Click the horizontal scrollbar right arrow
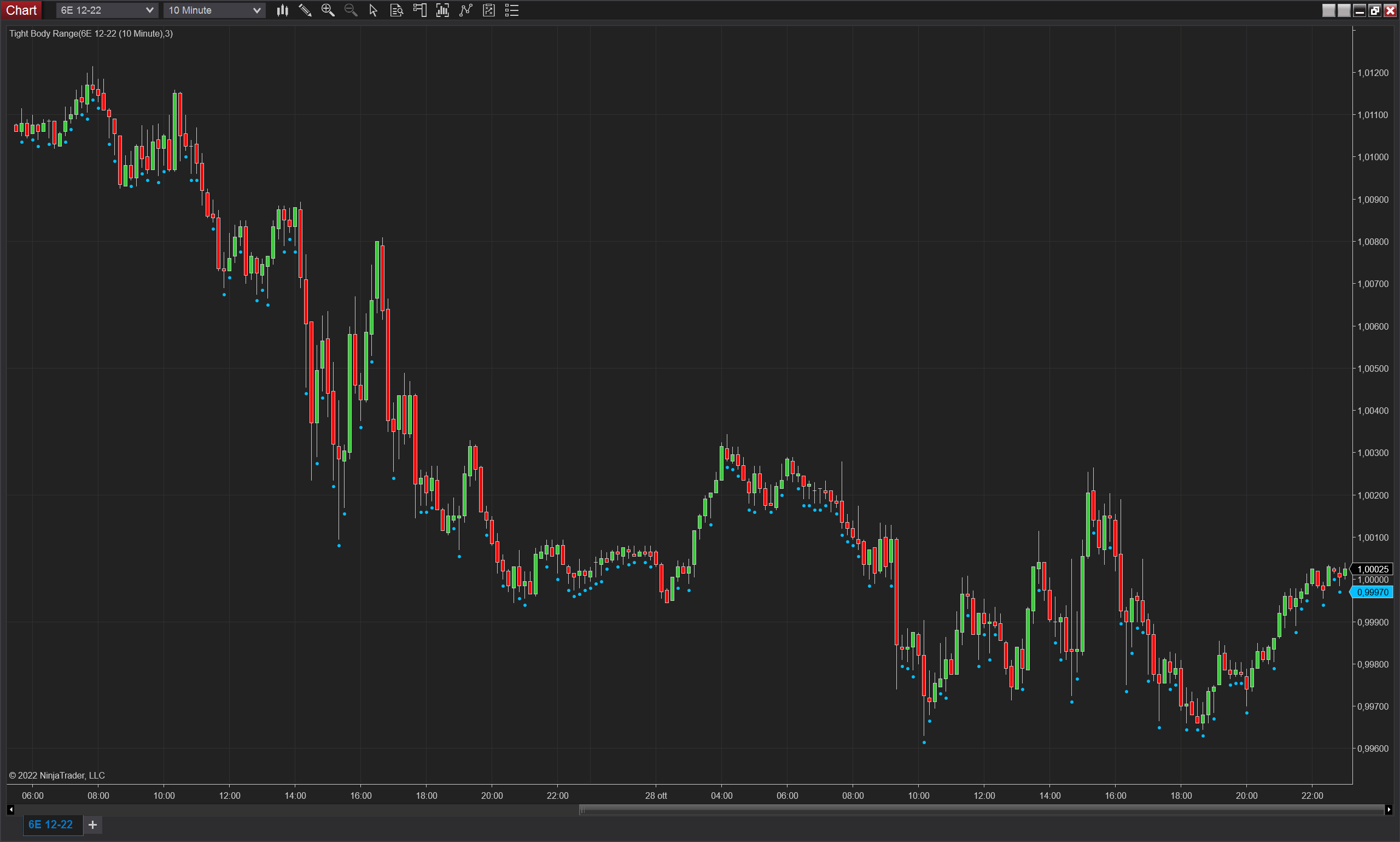Image resolution: width=1400 pixels, height=842 pixels. tap(1388, 810)
